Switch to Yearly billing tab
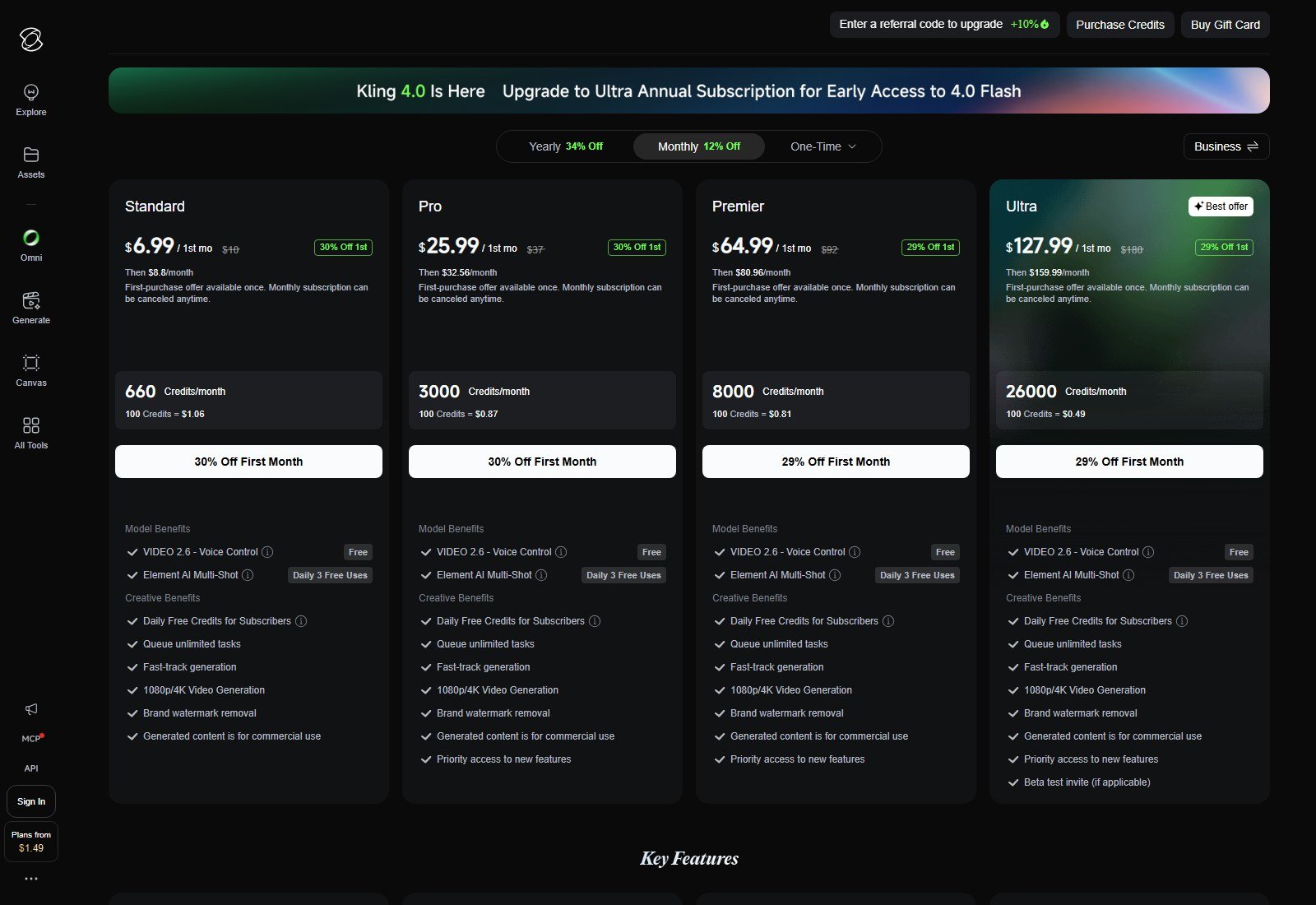 click(566, 146)
